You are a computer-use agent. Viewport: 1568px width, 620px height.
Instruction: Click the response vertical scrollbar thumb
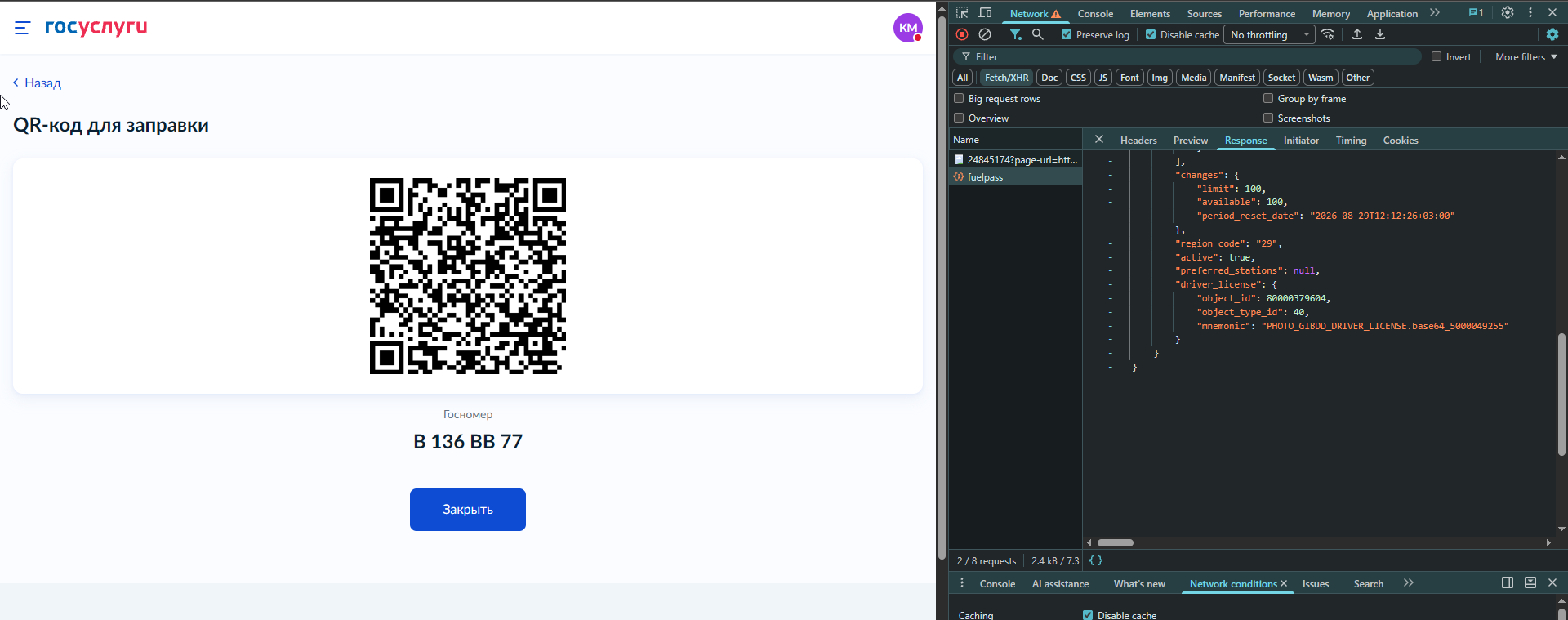(x=1561, y=395)
